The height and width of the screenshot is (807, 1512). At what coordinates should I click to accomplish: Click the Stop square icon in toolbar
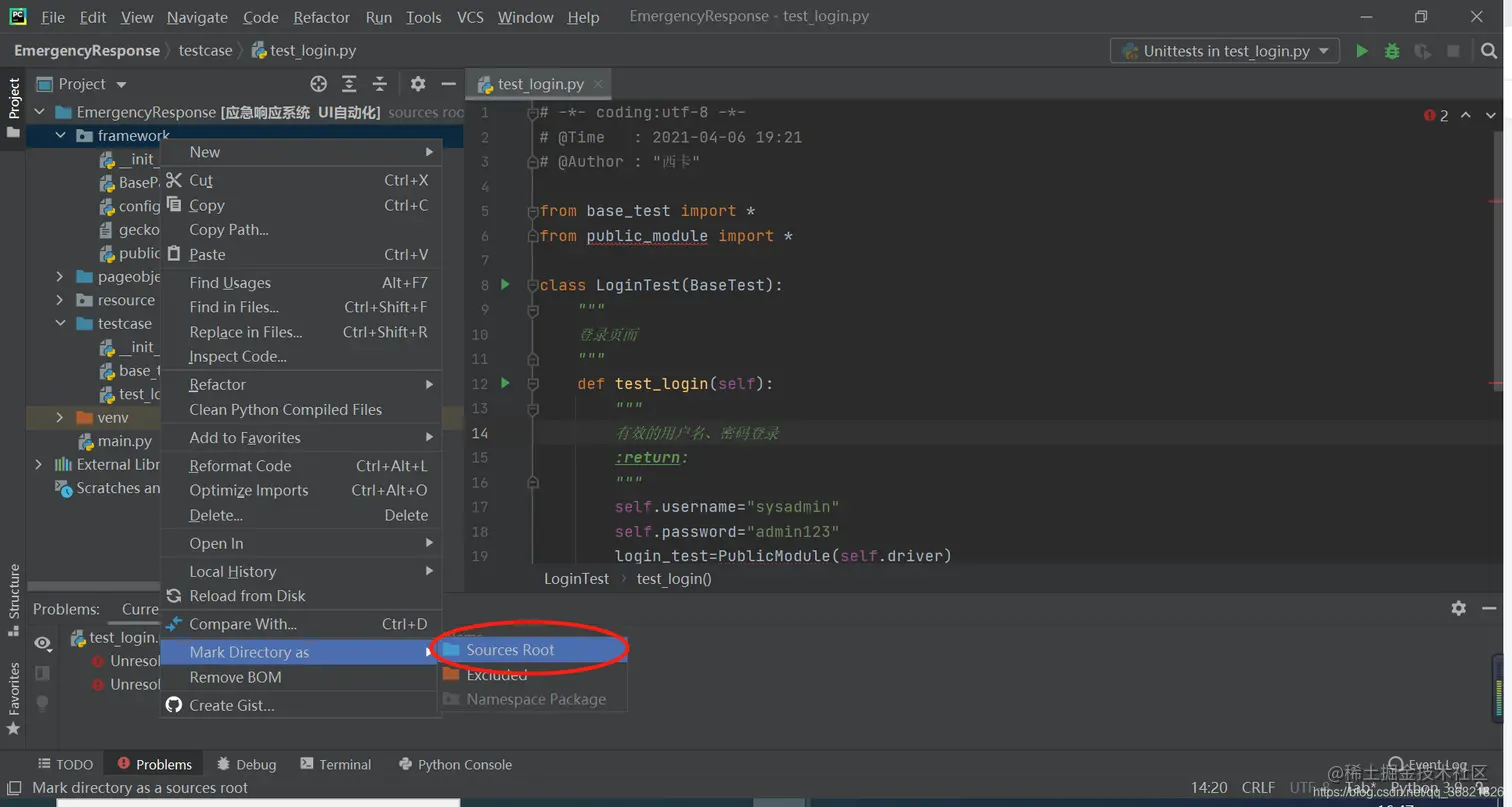tap(1453, 51)
